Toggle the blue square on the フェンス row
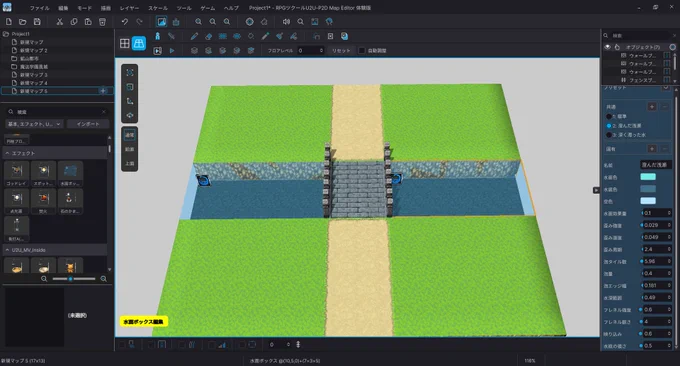Viewport: 680px width, 366px height. 667,80
